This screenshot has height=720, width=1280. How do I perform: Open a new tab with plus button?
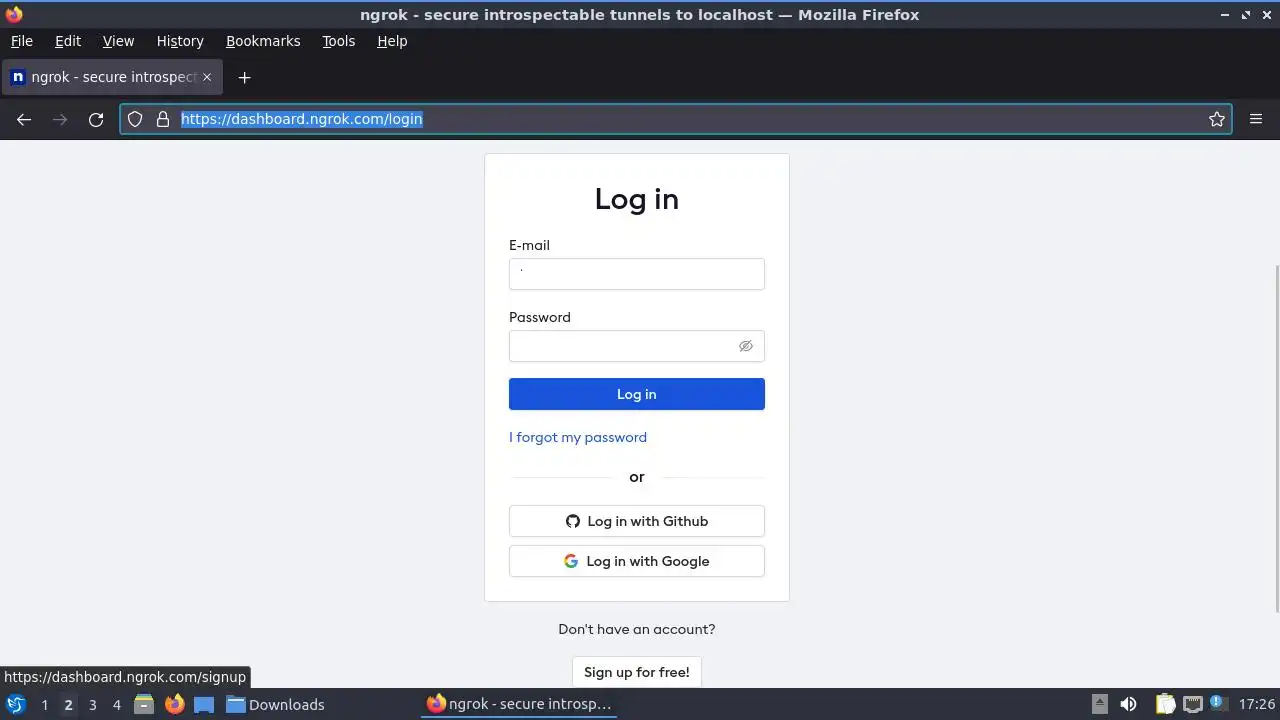coord(244,77)
